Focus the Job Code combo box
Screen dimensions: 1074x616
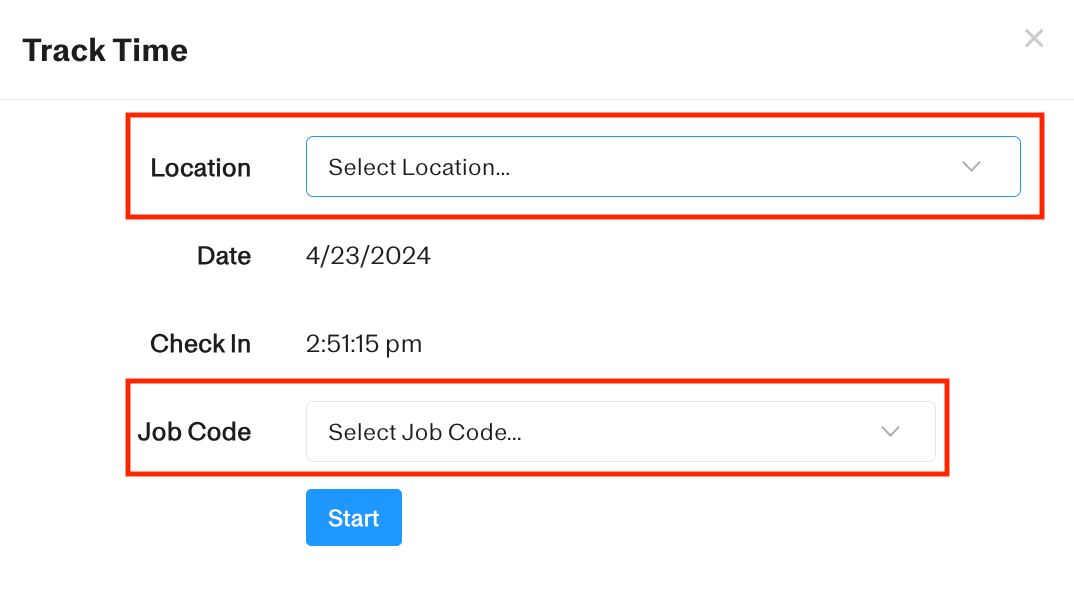620,432
